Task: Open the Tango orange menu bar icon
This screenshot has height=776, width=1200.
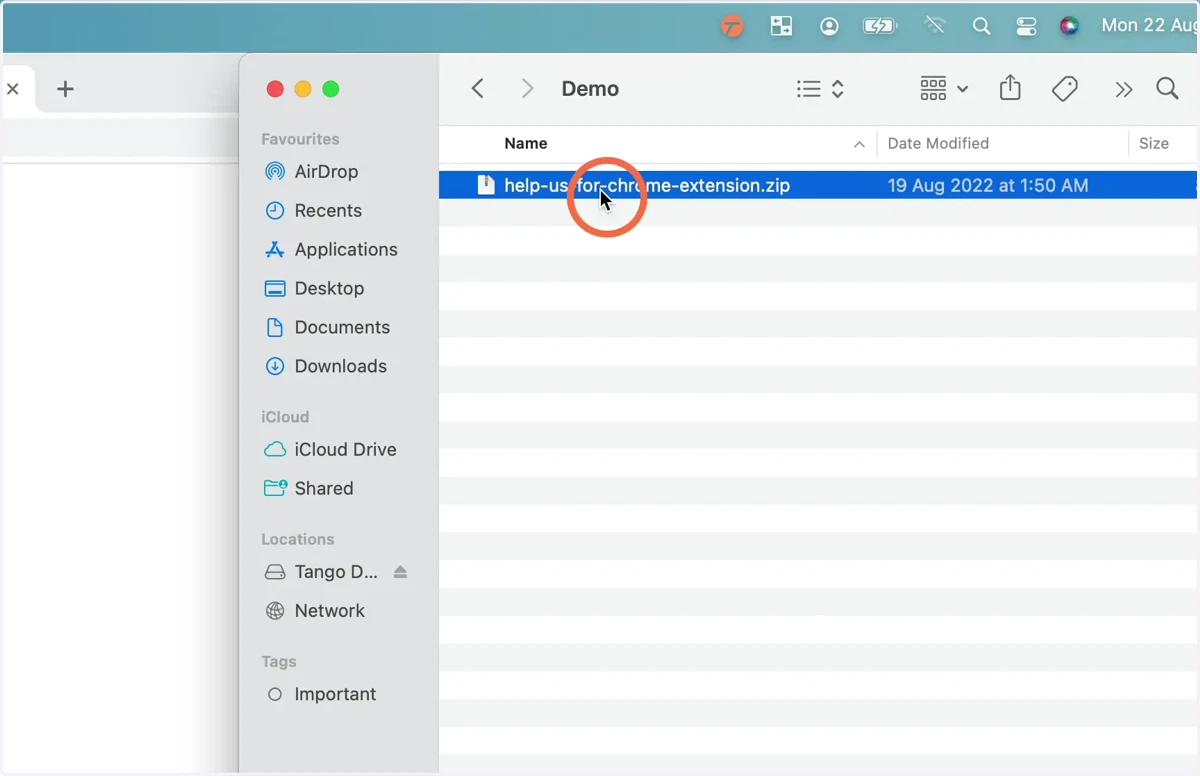Action: [x=733, y=27]
